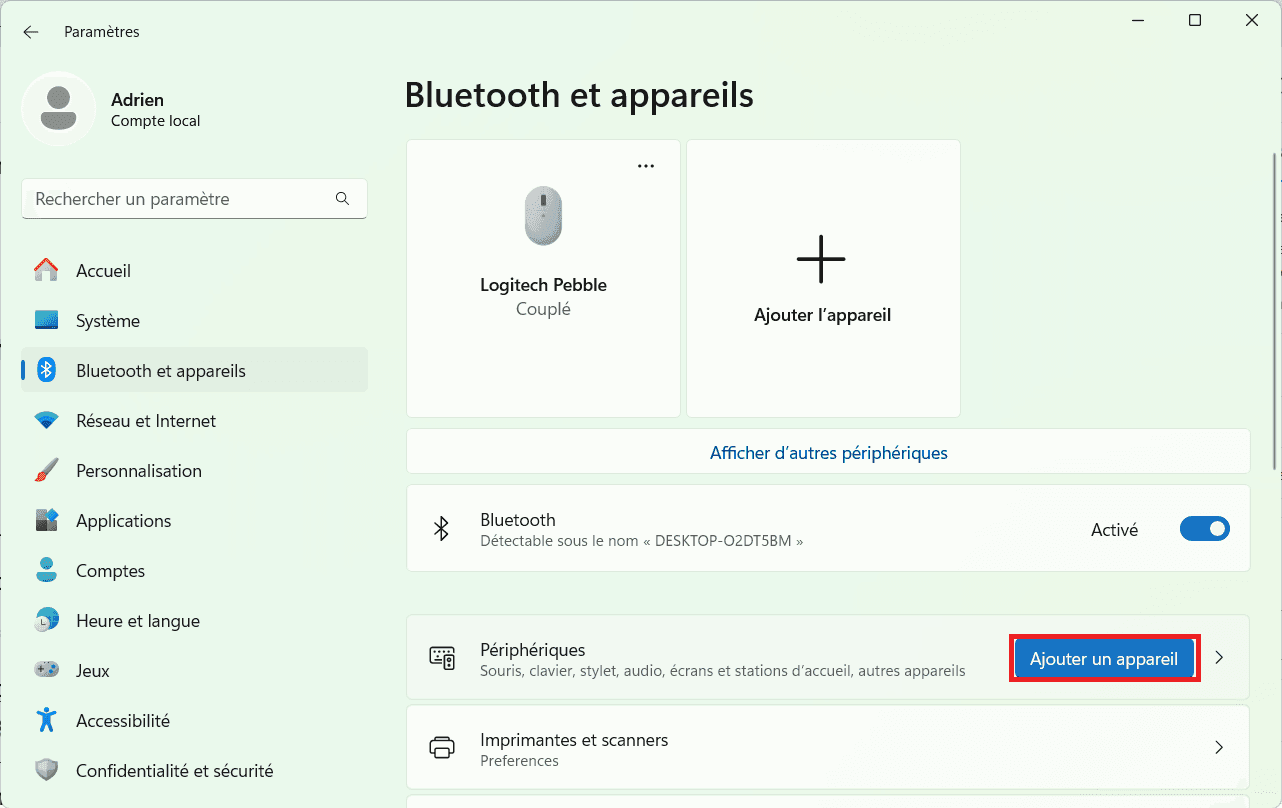
Task: Select the Personnalisation paintbrush icon
Action: pyautogui.click(x=46, y=470)
